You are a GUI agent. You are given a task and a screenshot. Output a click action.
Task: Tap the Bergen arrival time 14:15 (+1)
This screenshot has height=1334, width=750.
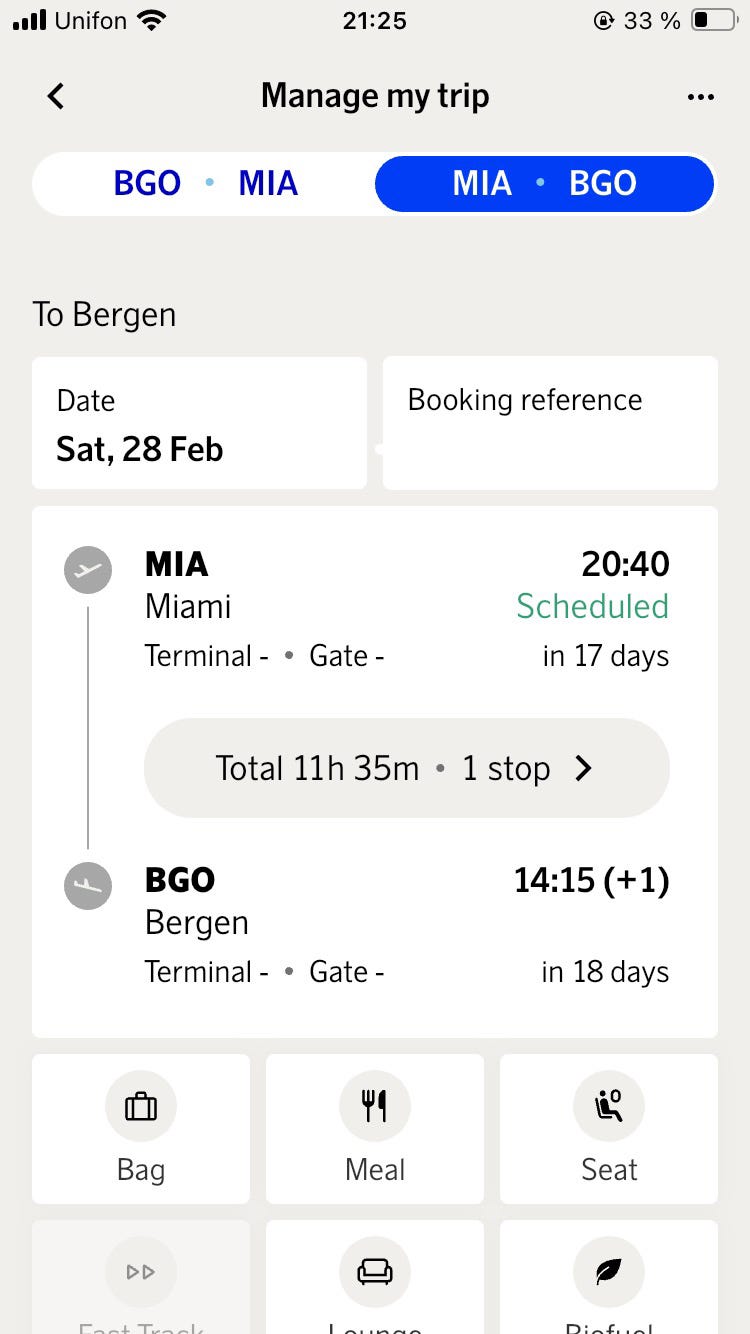(591, 880)
